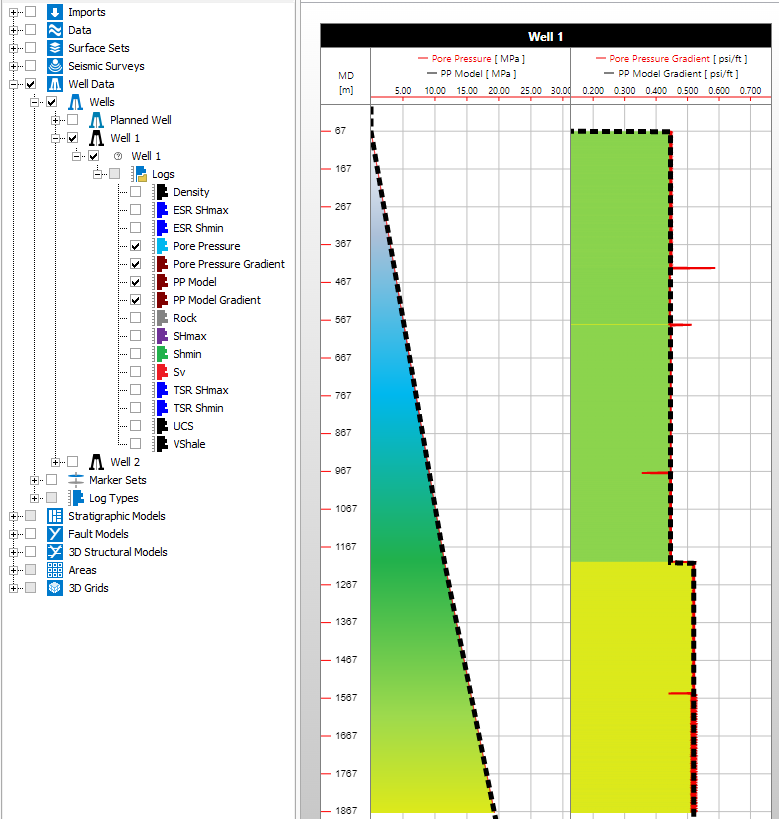Image resolution: width=779 pixels, height=819 pixels.
Task: Click the 3D Grids cube icon
Action: click(x=55, y=588)
